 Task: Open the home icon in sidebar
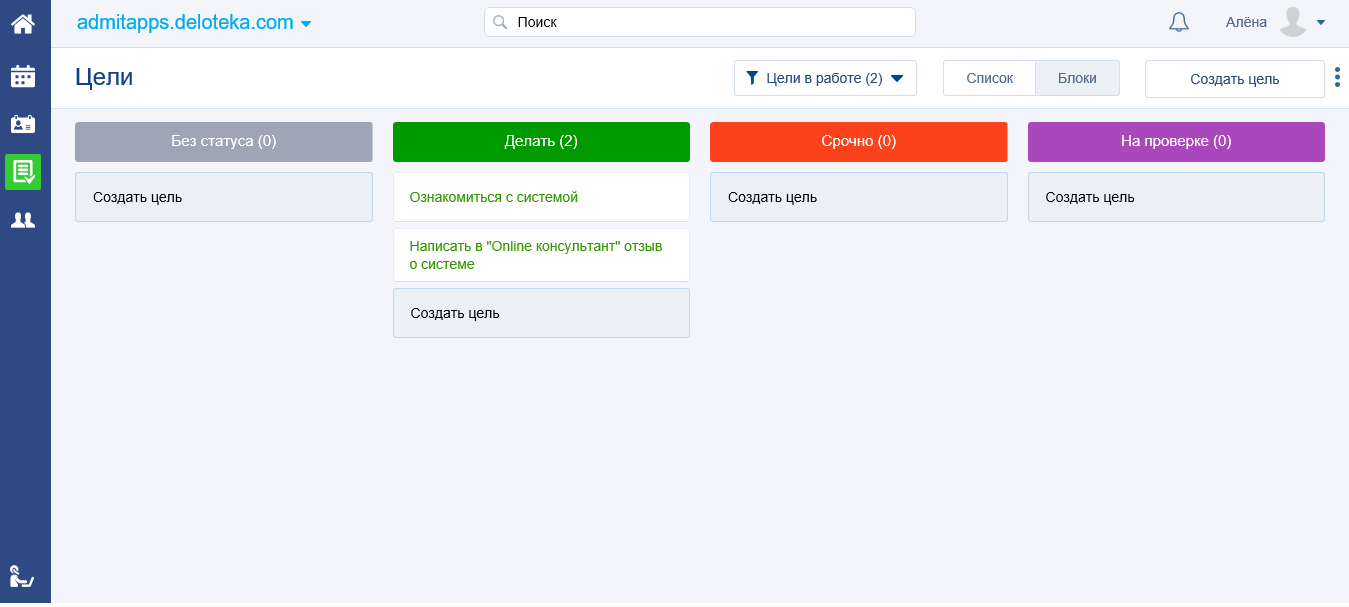tap(23, 24)
